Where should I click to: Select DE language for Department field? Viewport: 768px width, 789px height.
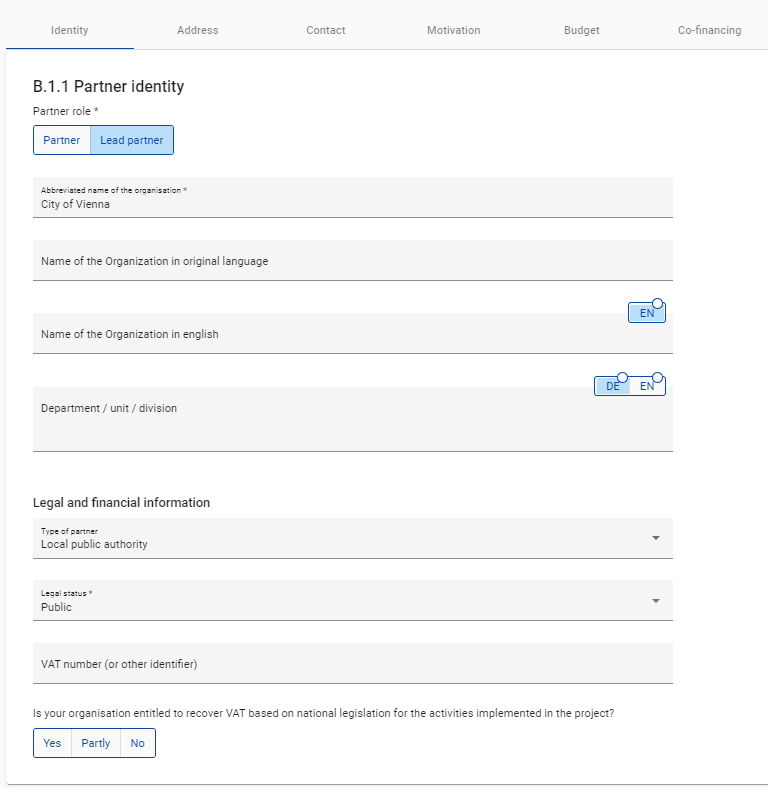(613, 386)
